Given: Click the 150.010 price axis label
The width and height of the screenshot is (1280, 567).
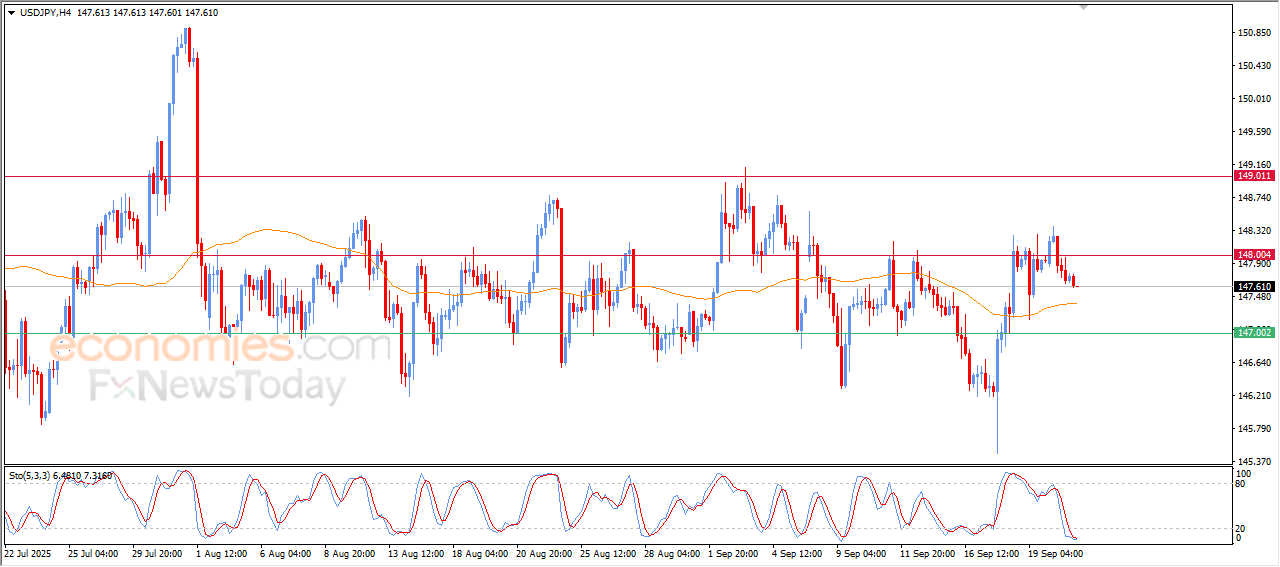Looking at the screenshot, I should pyautogui.click(x=1254, y=99).
